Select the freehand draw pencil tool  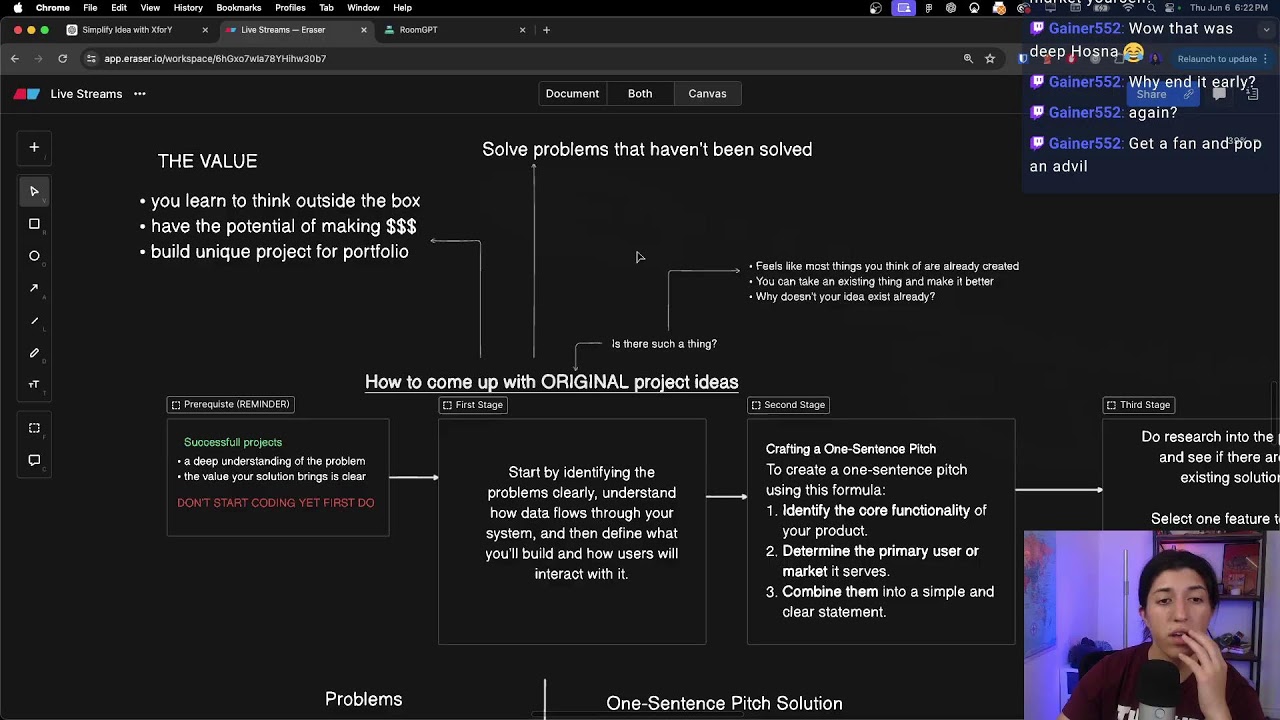34,353
